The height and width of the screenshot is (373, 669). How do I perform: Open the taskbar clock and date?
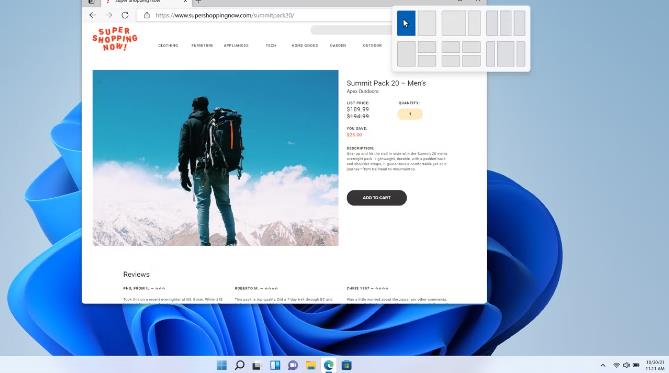(x=655, y=365)
